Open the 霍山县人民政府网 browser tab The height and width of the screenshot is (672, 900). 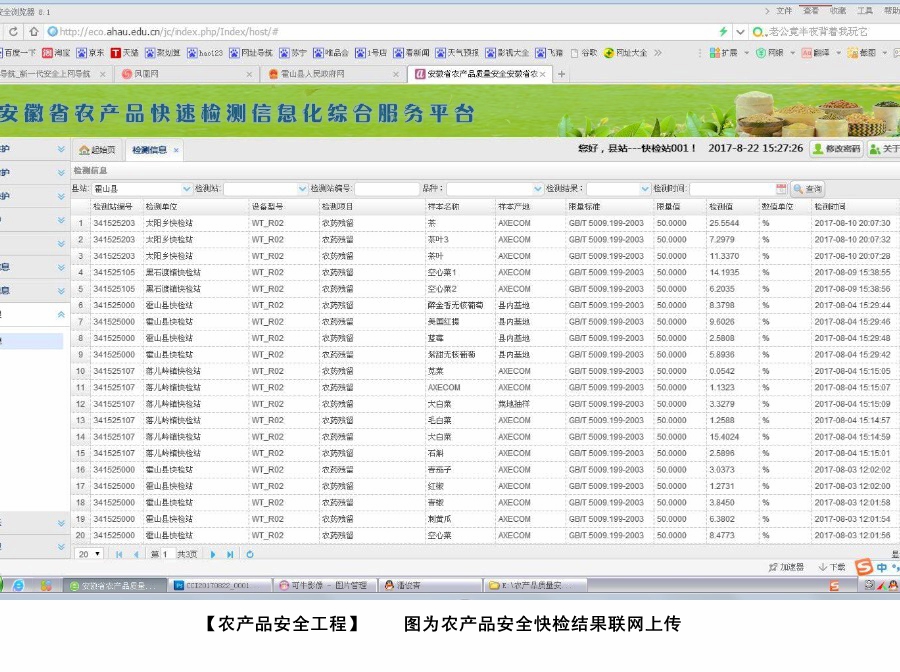tap(335, 74)
